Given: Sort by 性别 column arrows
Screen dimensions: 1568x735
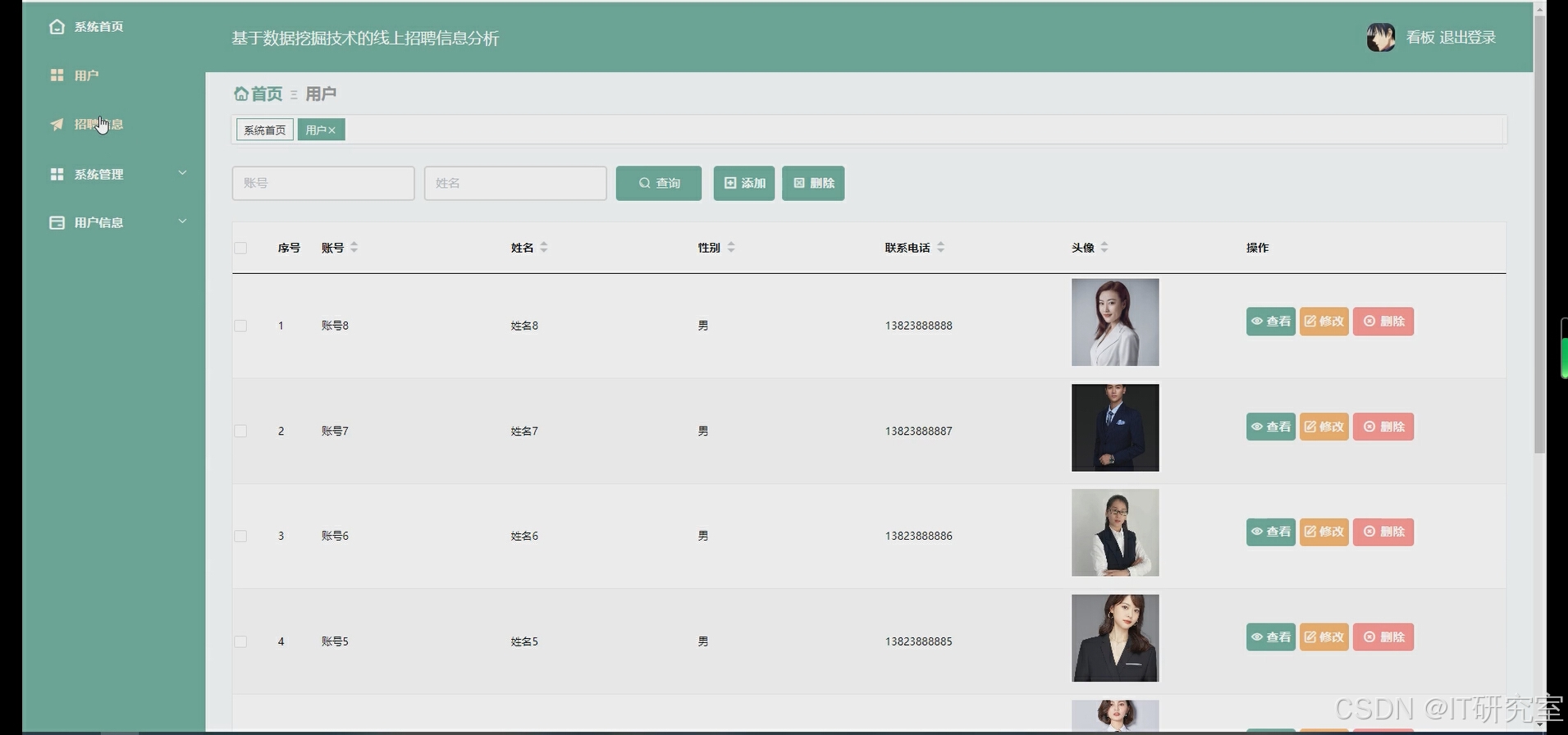Looking at the screenshot, I should [x=731, y=247].
